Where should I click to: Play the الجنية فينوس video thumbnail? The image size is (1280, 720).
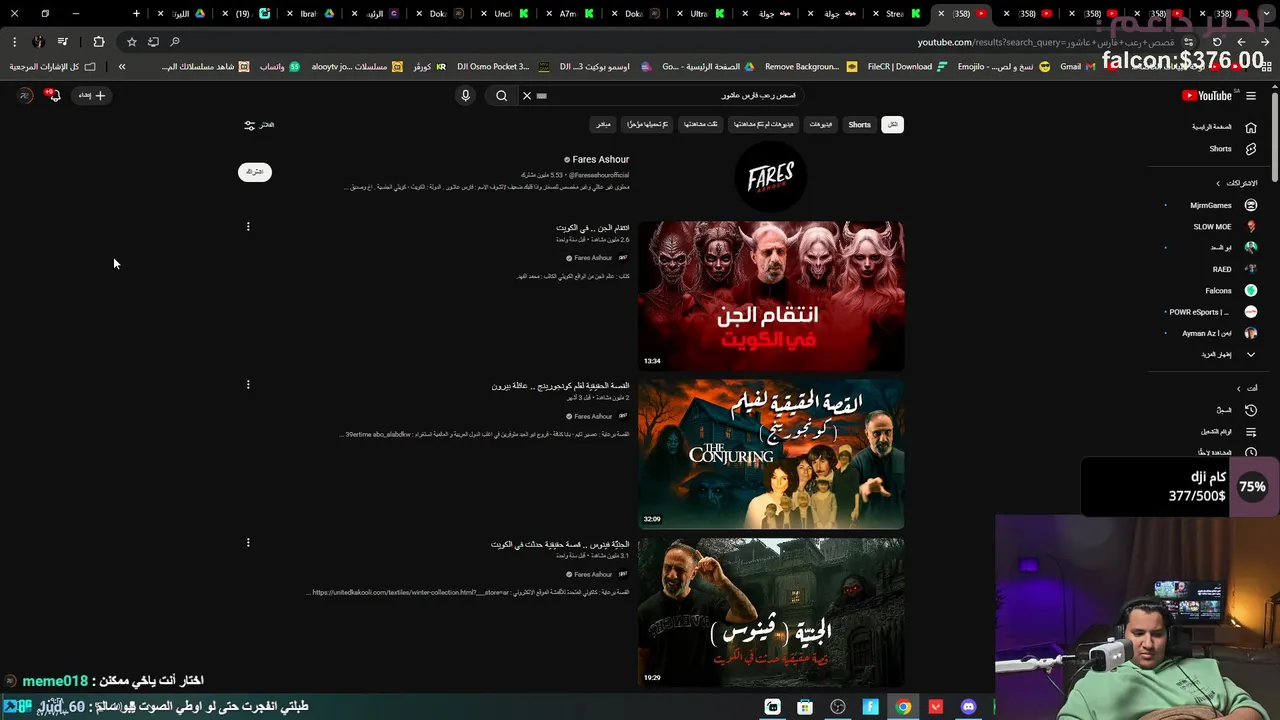tap(771, 612)
